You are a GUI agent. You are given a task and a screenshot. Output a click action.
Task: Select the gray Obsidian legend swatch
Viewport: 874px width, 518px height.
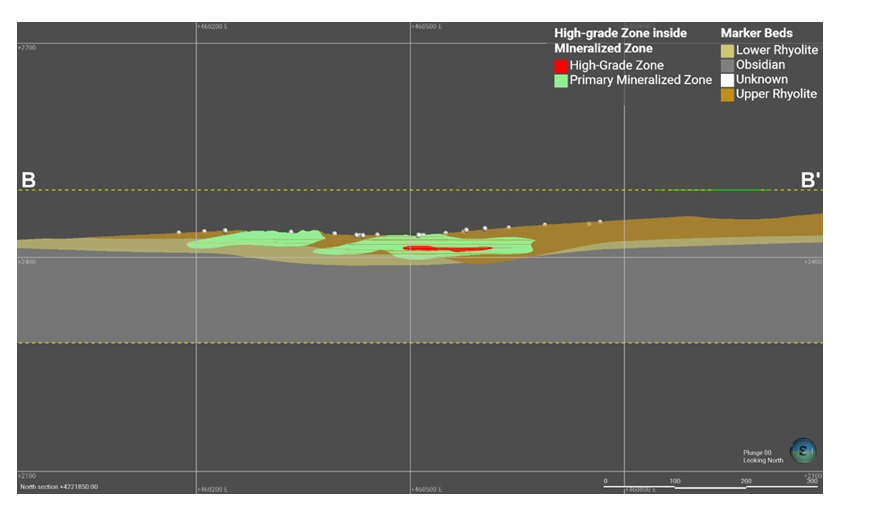(727, 65)
